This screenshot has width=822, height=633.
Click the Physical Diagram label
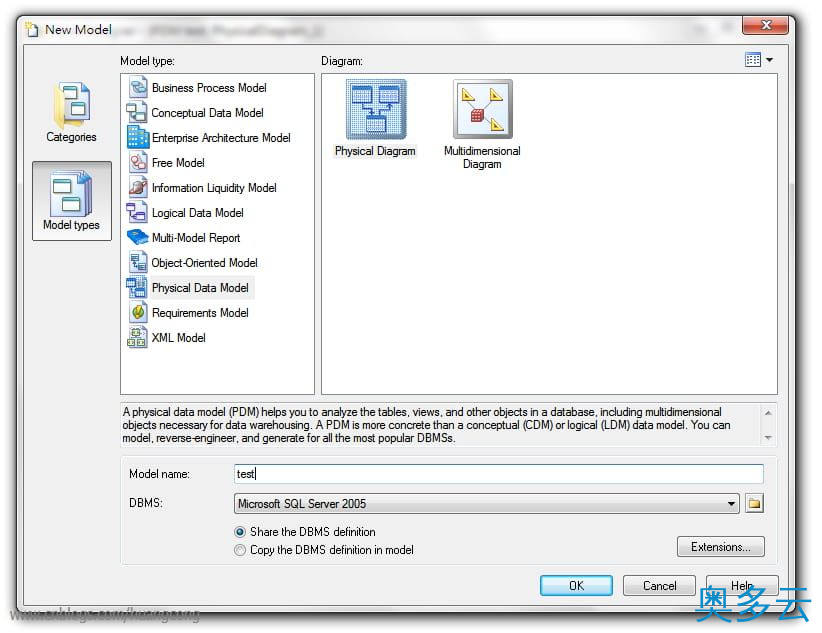375,151
